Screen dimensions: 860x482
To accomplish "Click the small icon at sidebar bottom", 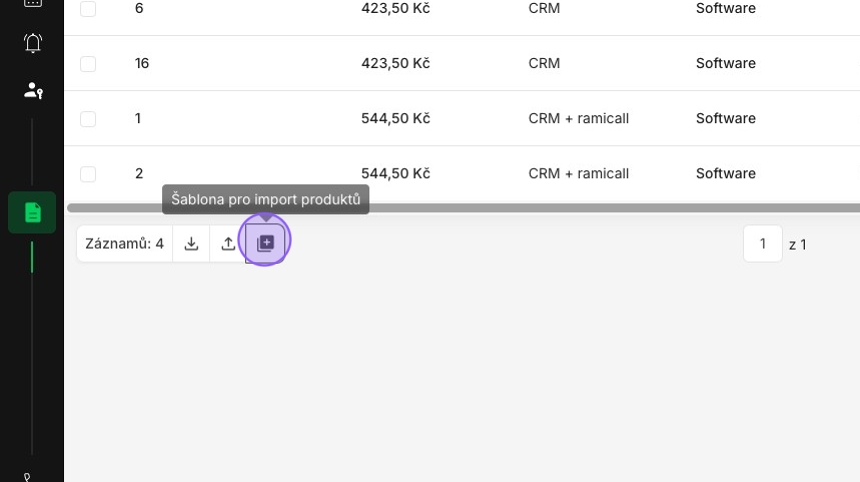I will click(27, 477).
